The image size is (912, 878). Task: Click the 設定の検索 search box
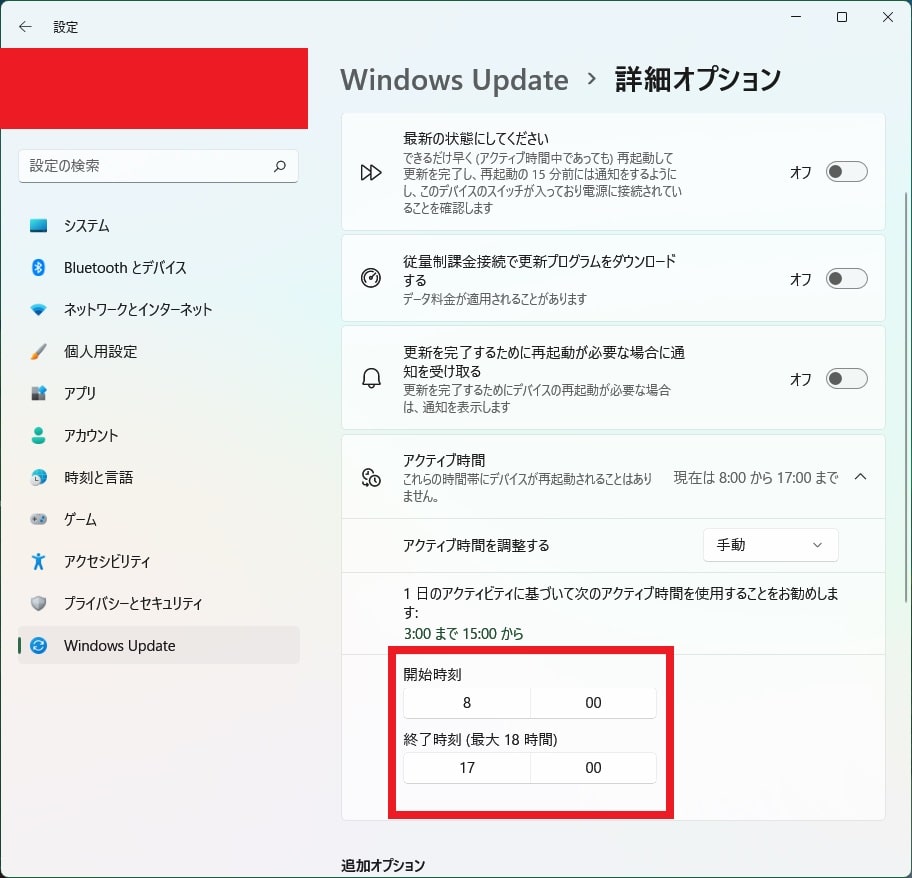158,166
